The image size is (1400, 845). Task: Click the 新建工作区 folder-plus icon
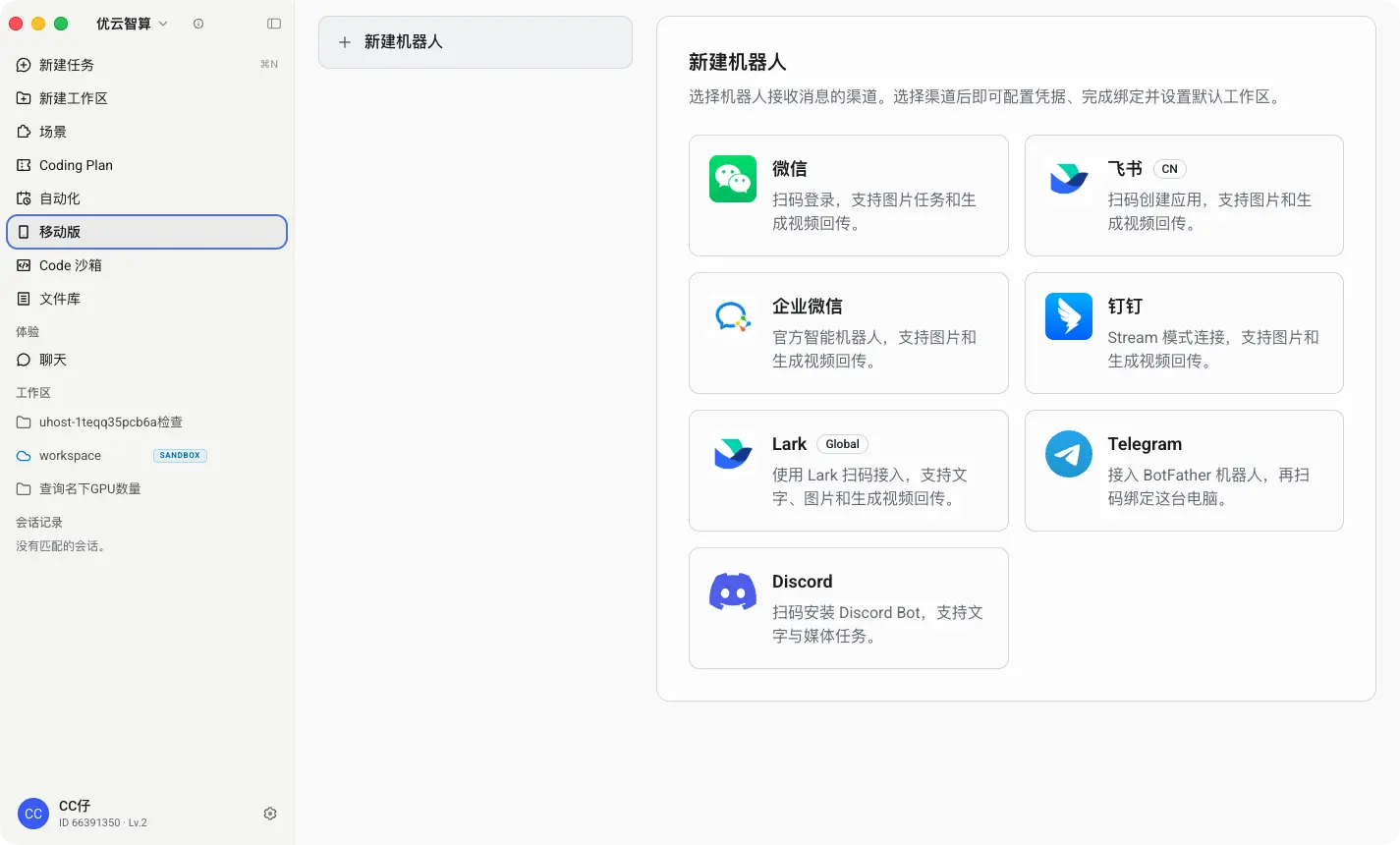pyautogui.click(x=24, y=98)
